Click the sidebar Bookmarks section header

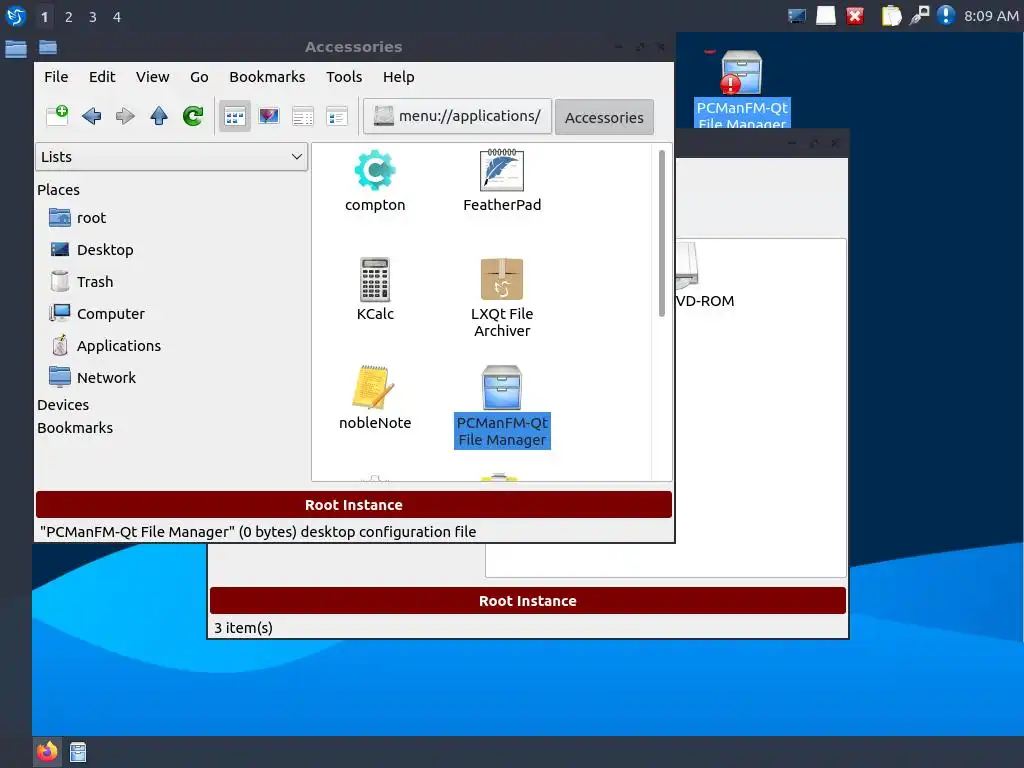pyautogui.click(x=74, y=428)
